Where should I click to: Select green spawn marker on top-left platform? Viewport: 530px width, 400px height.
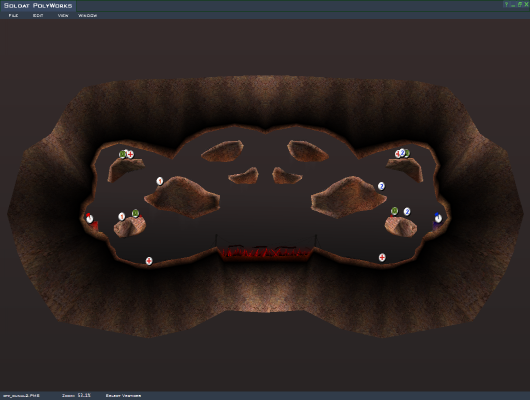point(122,155)
